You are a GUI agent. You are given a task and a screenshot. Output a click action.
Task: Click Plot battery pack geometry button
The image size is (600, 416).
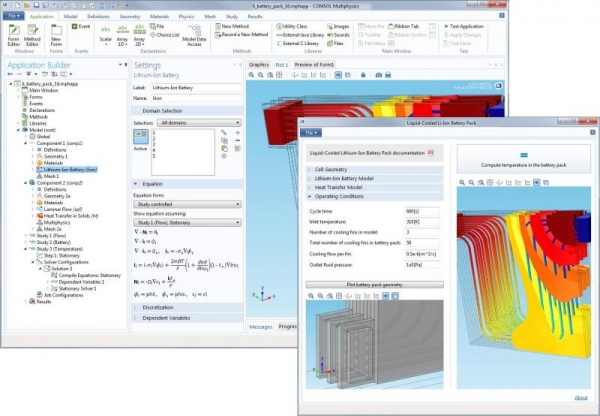(374, 285)
